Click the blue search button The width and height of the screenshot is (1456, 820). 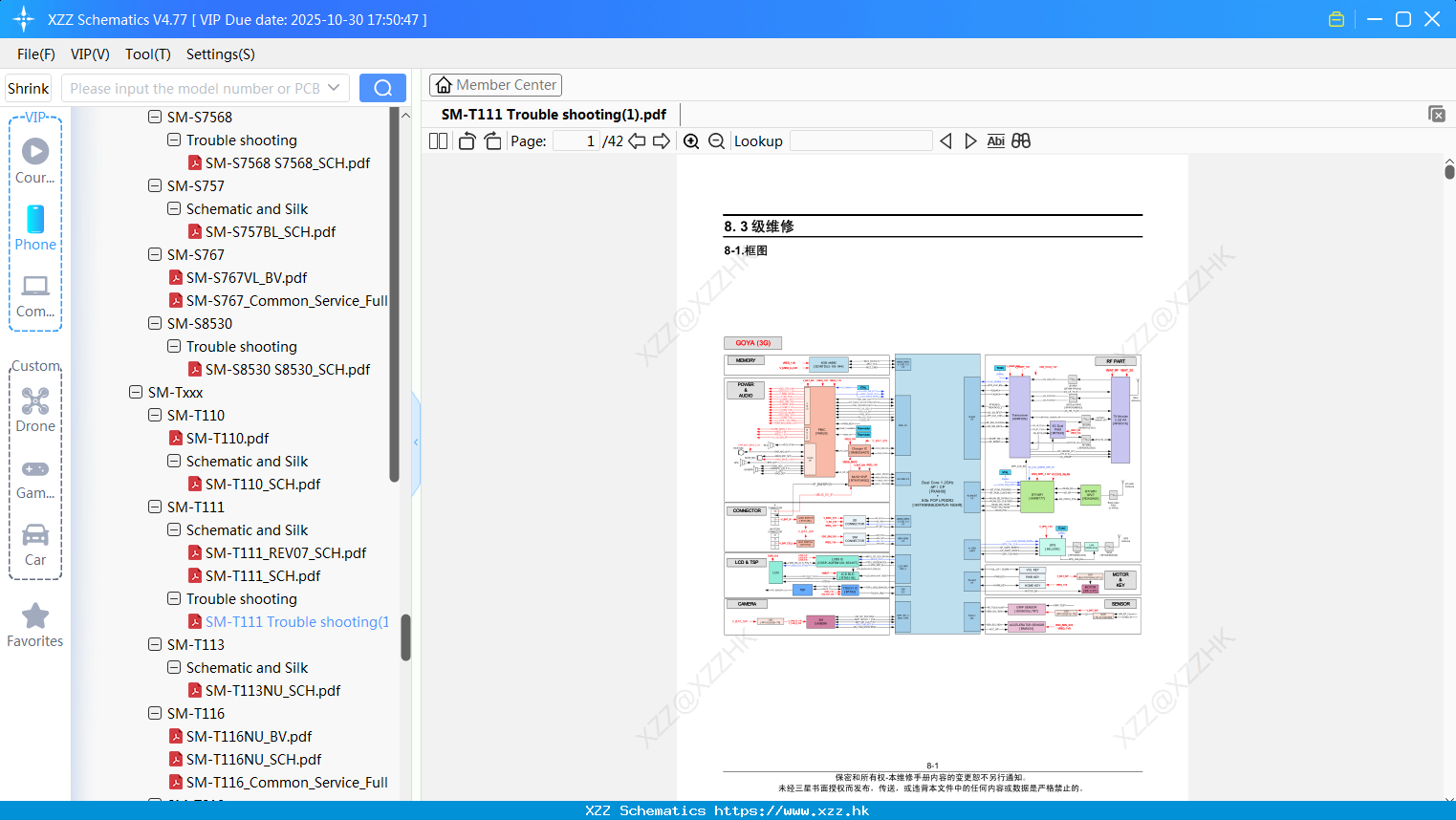382,88
